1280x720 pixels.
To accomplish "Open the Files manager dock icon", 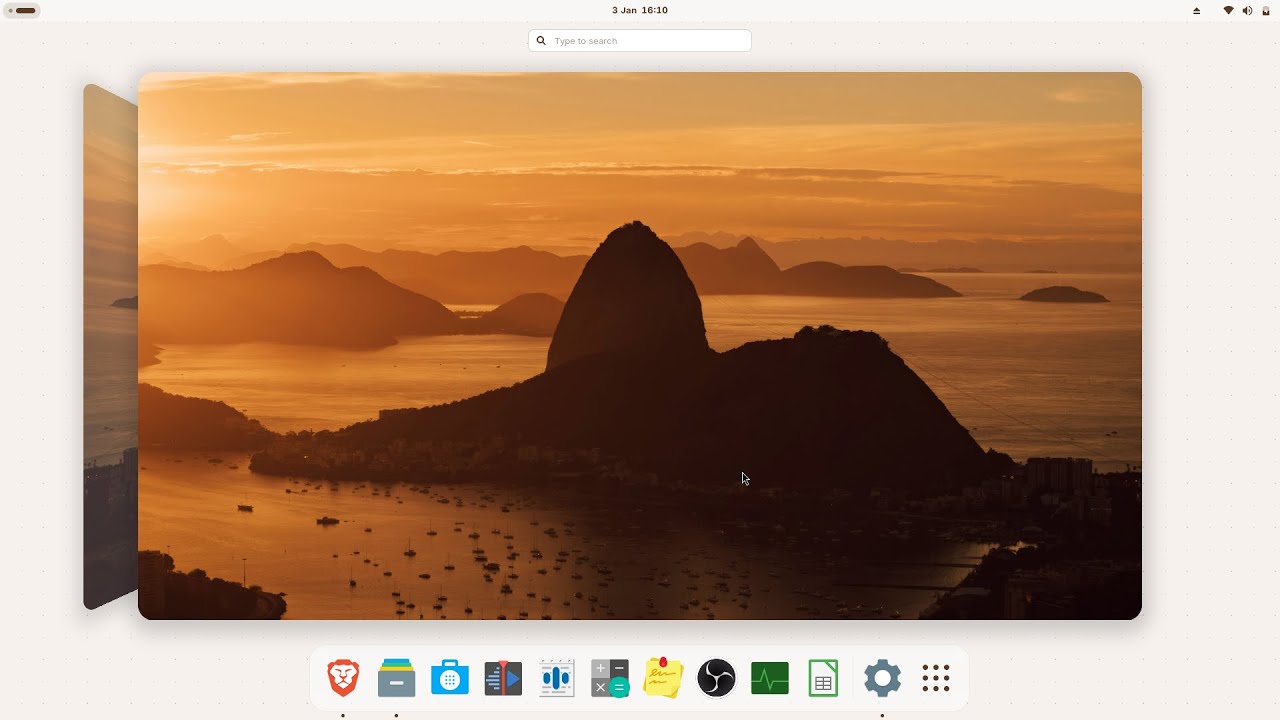I will (397, 679).
